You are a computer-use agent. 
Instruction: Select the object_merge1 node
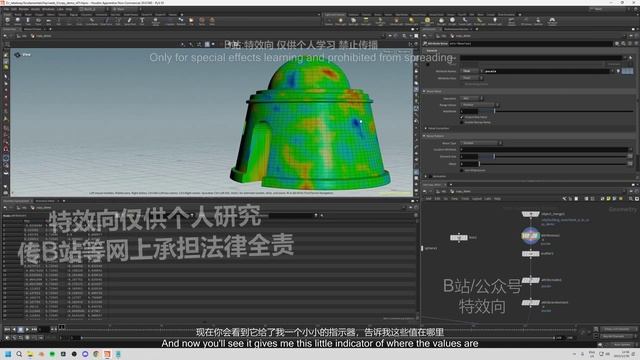[x=531, y=214]
